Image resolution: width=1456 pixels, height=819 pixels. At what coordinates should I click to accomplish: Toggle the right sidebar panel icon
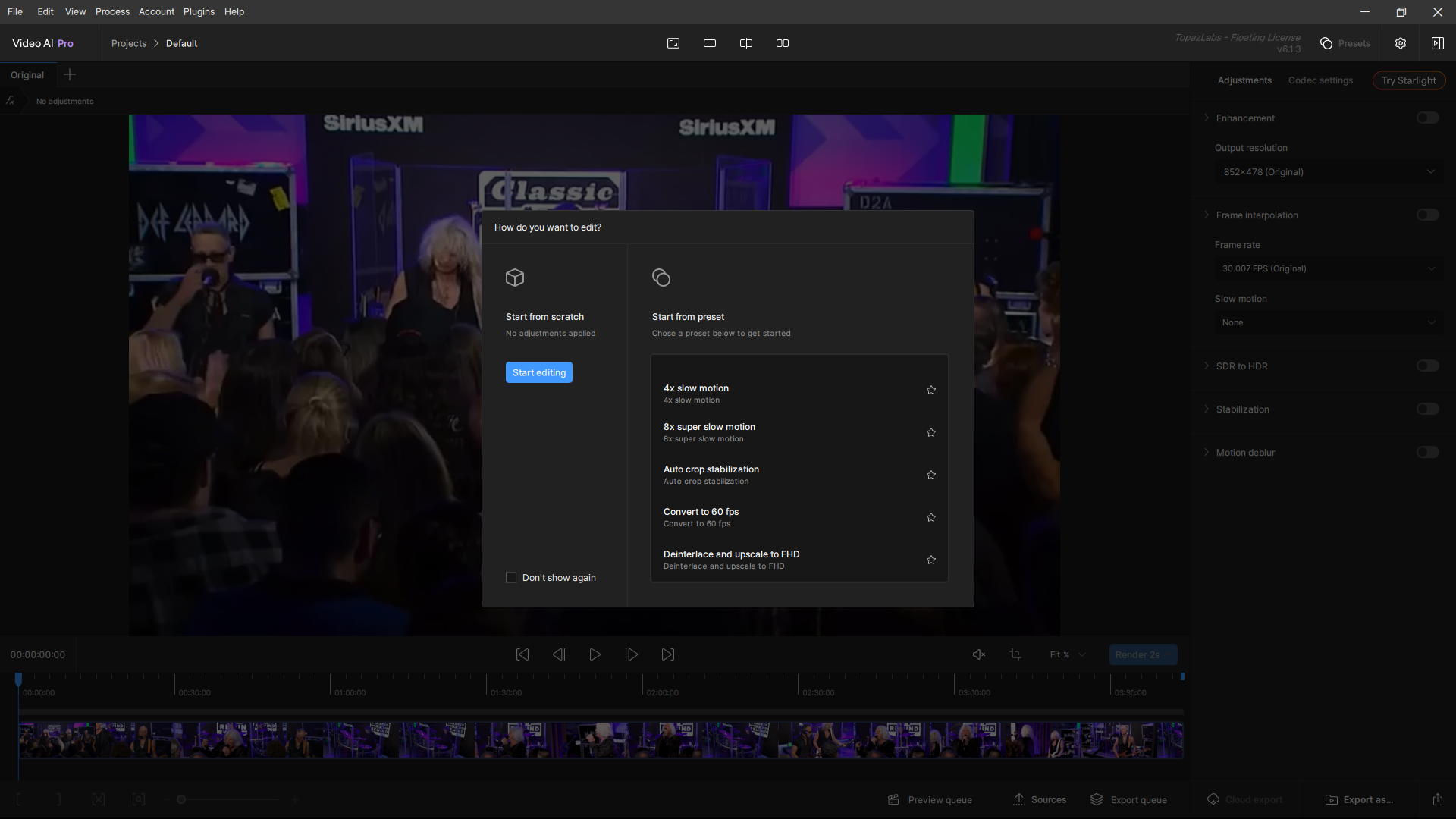click(x=1437, y=43)
